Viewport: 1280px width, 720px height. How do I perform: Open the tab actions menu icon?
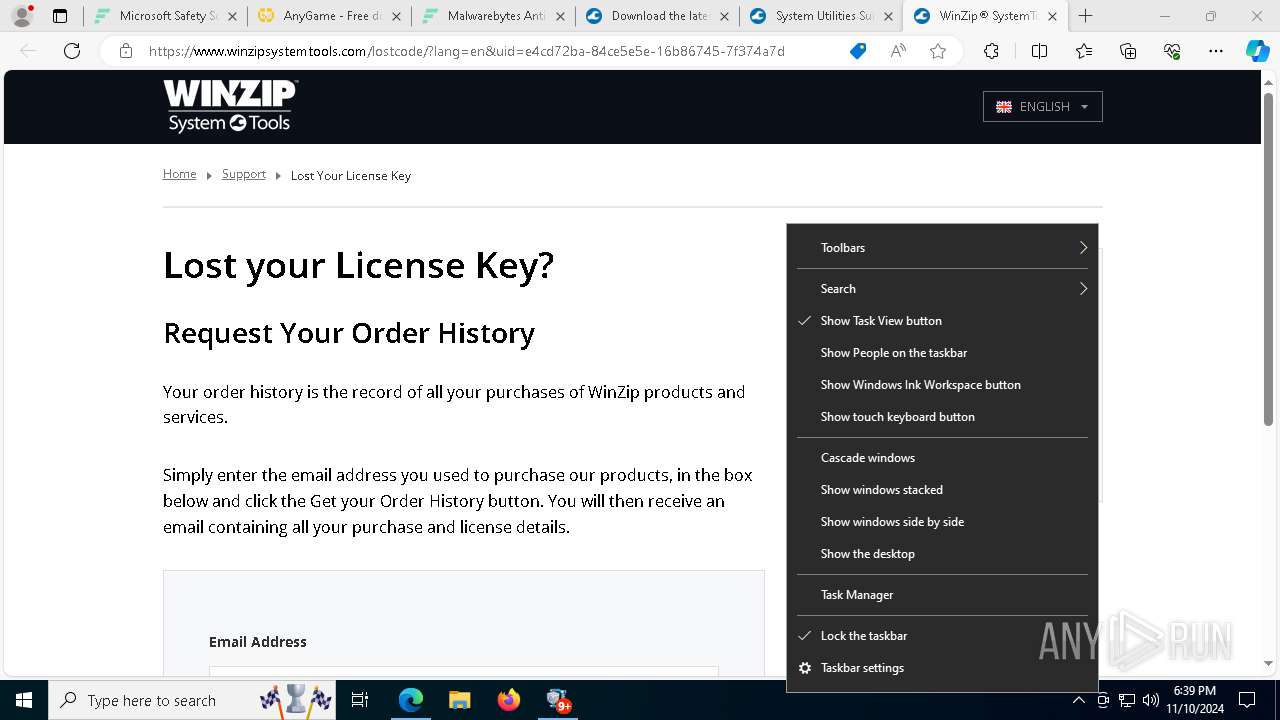pos(60,16)
